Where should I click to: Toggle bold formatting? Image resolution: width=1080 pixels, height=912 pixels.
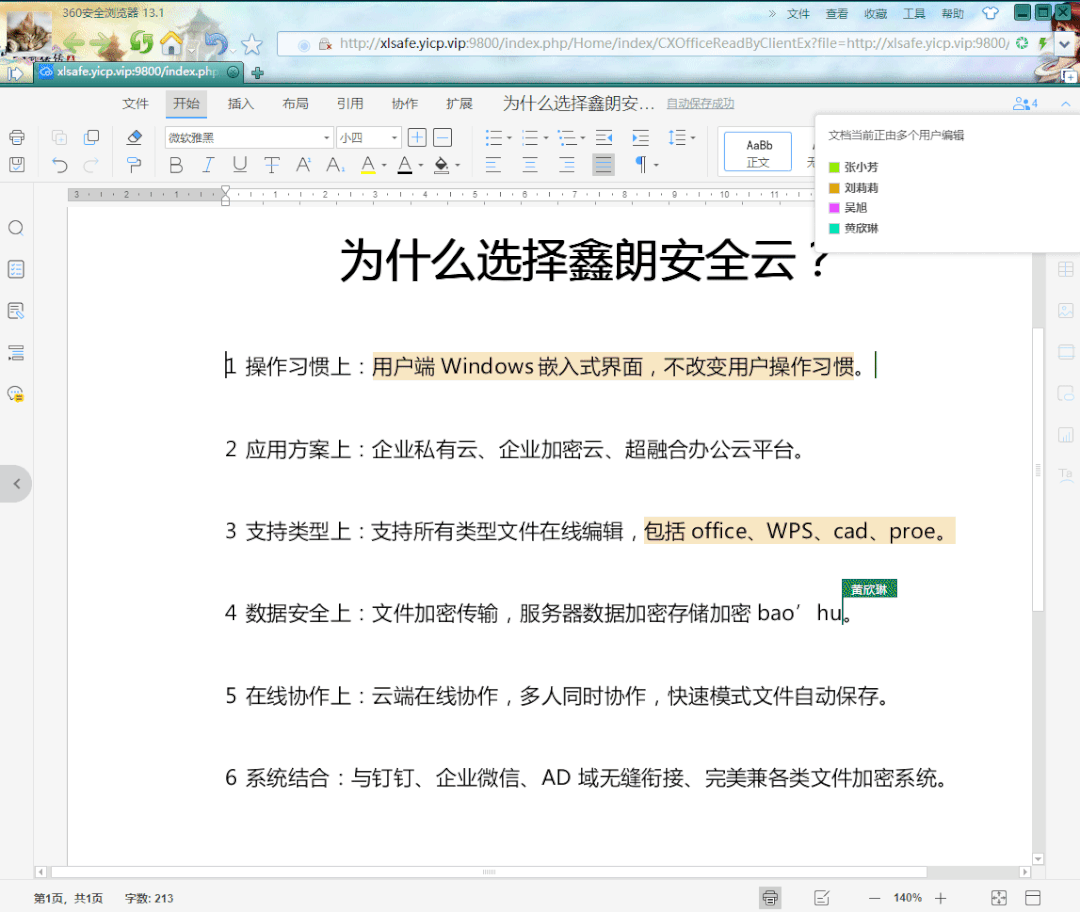click(x=175, y=166)
